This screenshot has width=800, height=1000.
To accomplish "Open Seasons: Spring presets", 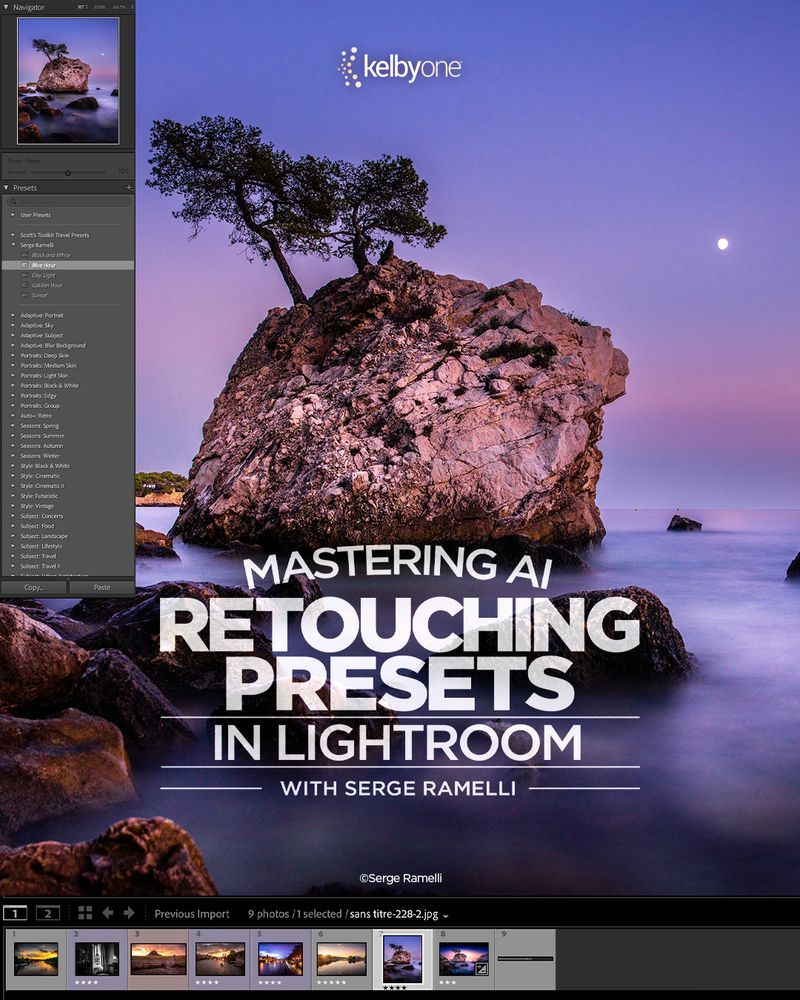I will coord(40,425).
